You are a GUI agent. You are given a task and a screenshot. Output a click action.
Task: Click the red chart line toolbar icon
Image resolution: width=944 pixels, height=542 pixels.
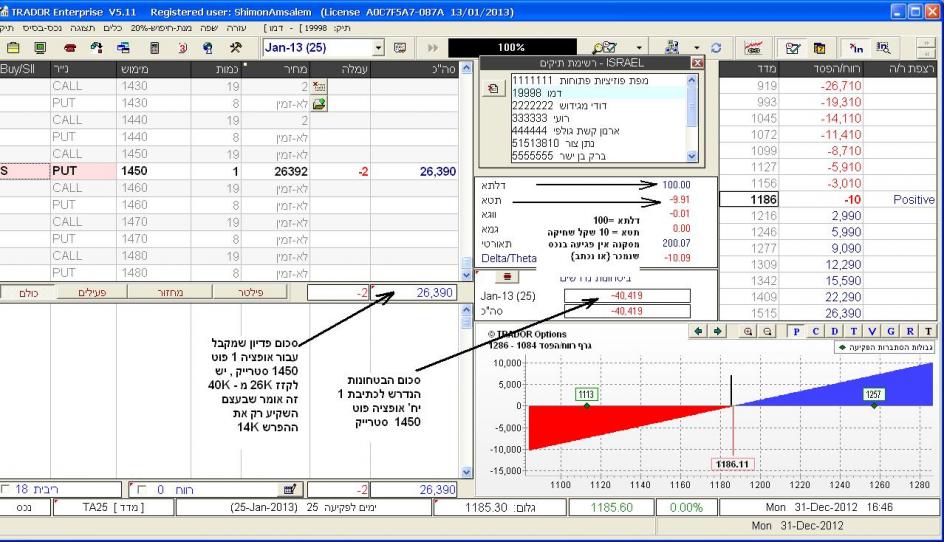753,48
